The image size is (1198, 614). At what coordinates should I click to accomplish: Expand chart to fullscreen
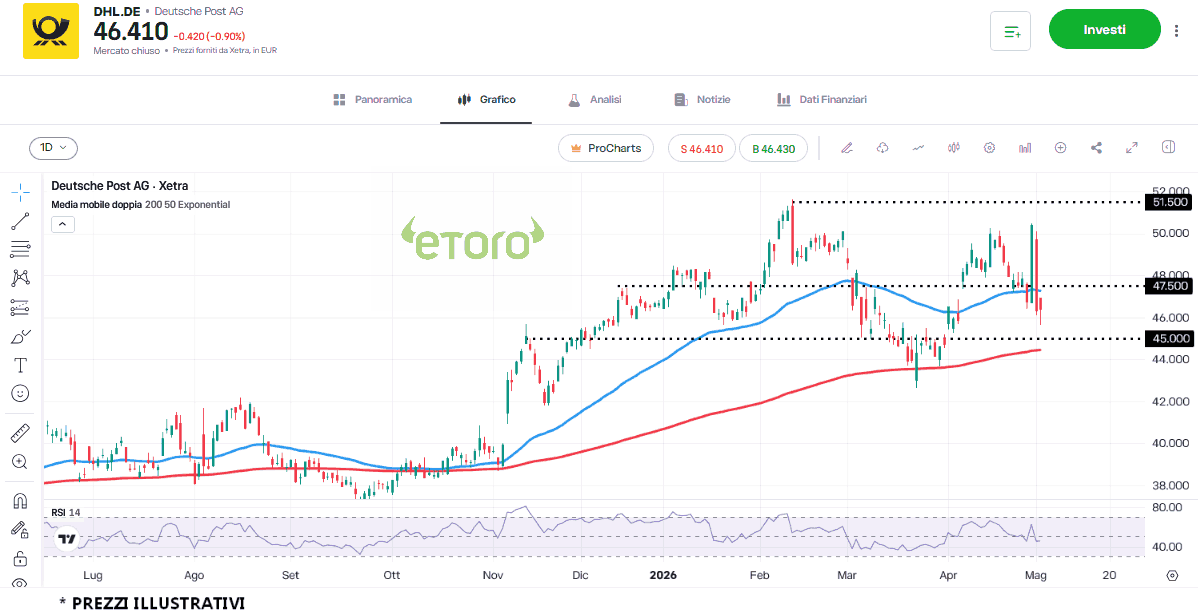[1132, 148]
